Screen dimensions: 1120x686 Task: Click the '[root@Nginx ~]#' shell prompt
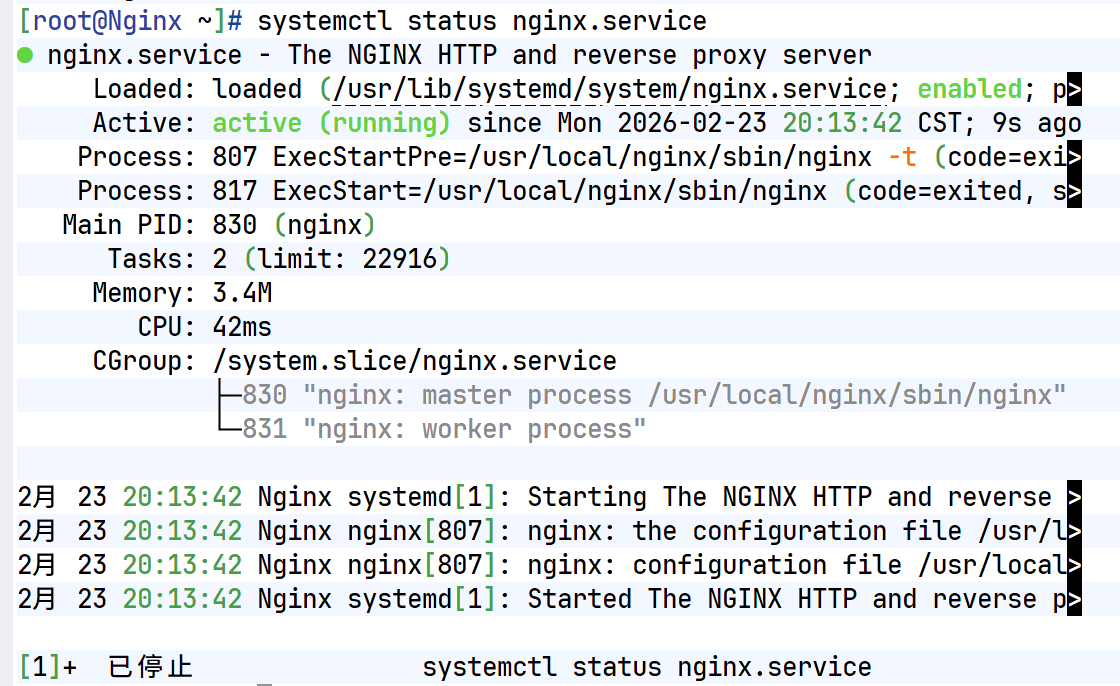click(x=130, y=21)
